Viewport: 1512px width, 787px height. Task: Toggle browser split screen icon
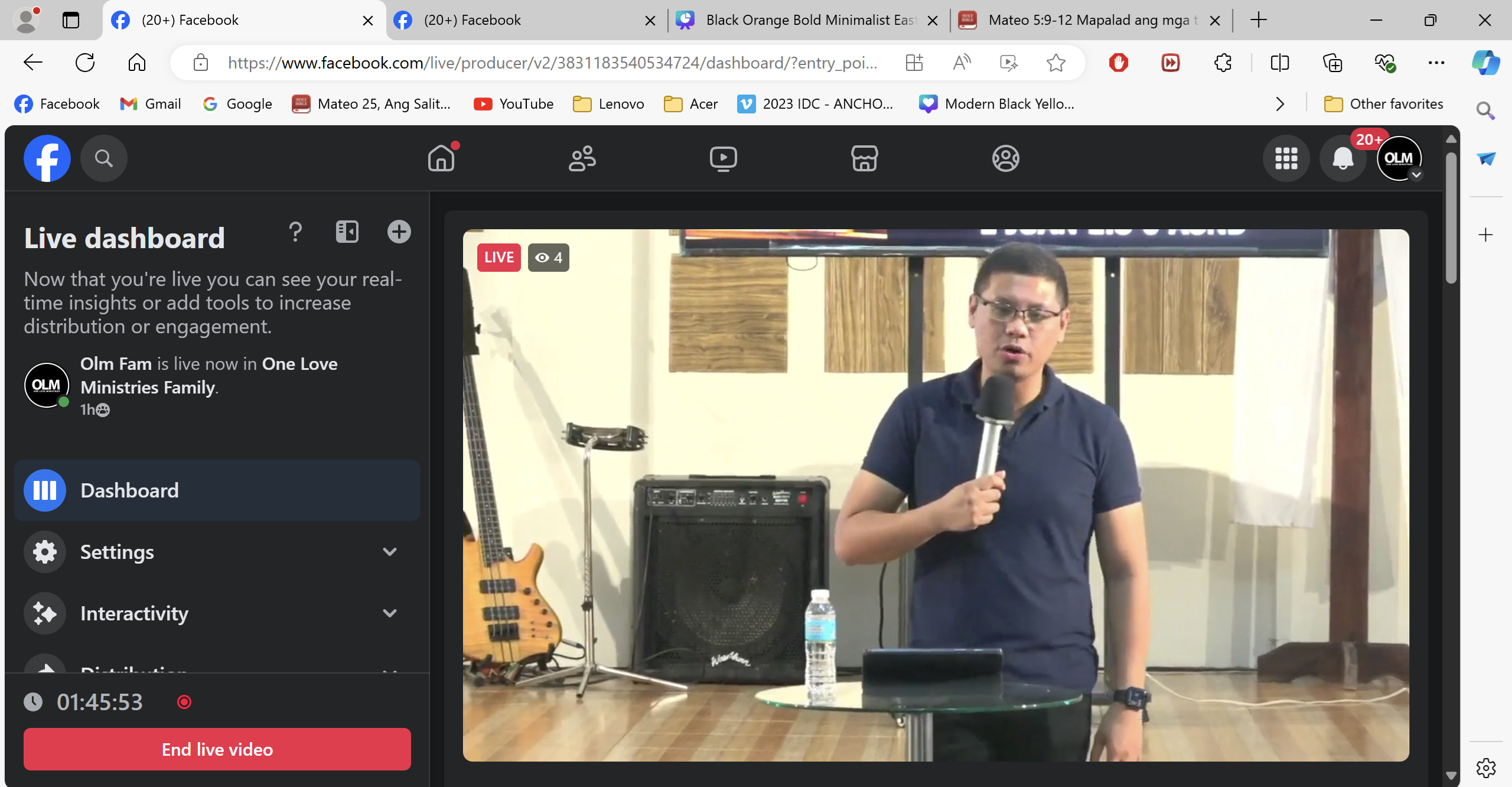[x=1279, y=63]
